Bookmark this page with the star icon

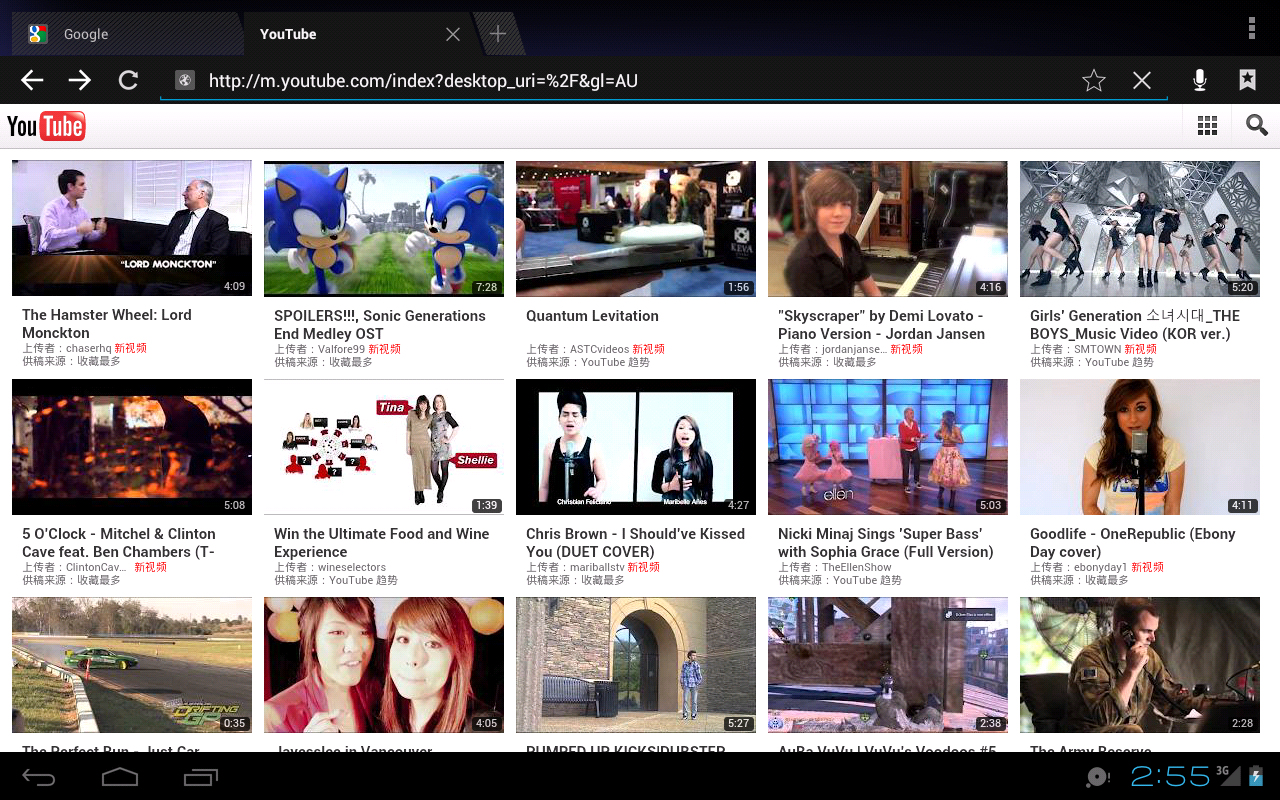point(1094,81)
